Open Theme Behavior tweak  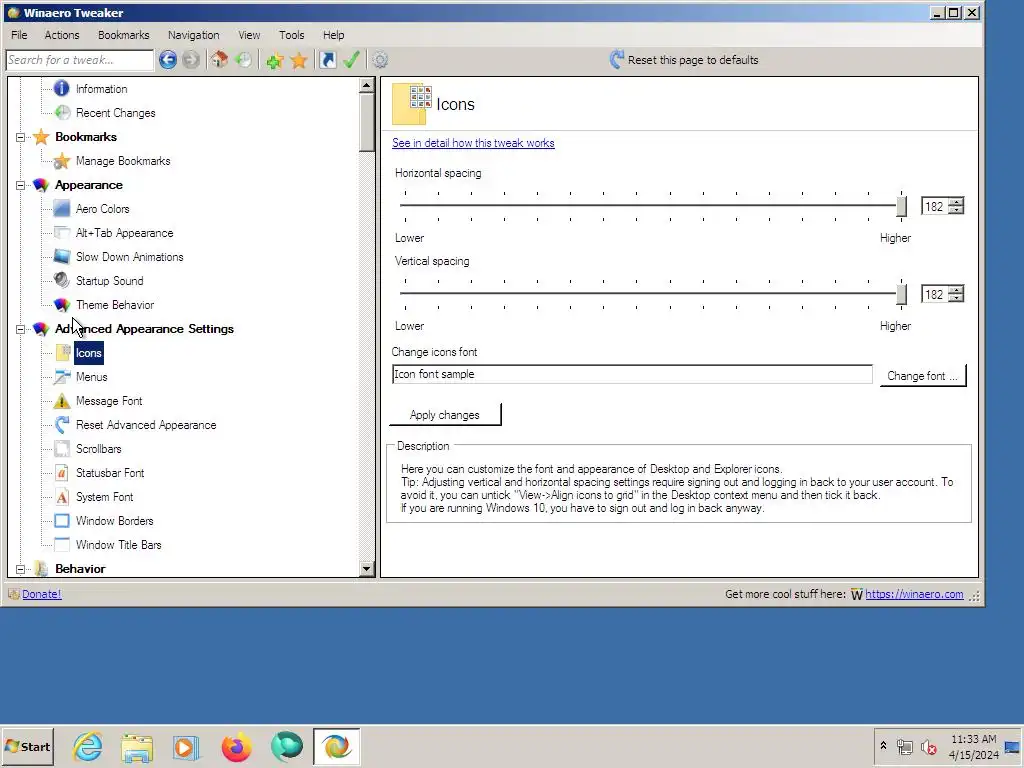[x=115, y=305]
